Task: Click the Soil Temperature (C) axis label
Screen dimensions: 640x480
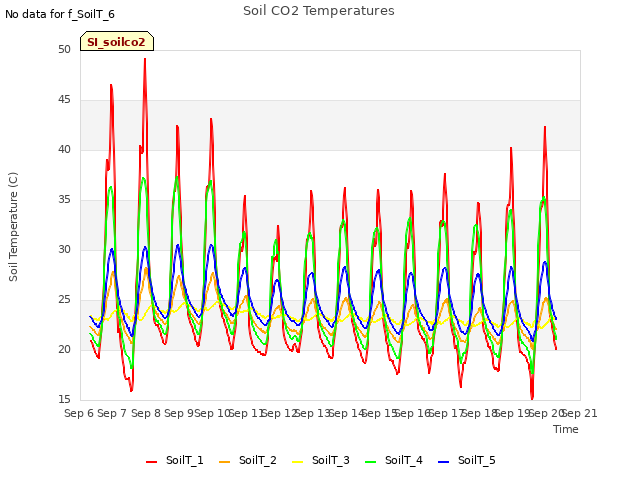Action: [13, 227]
